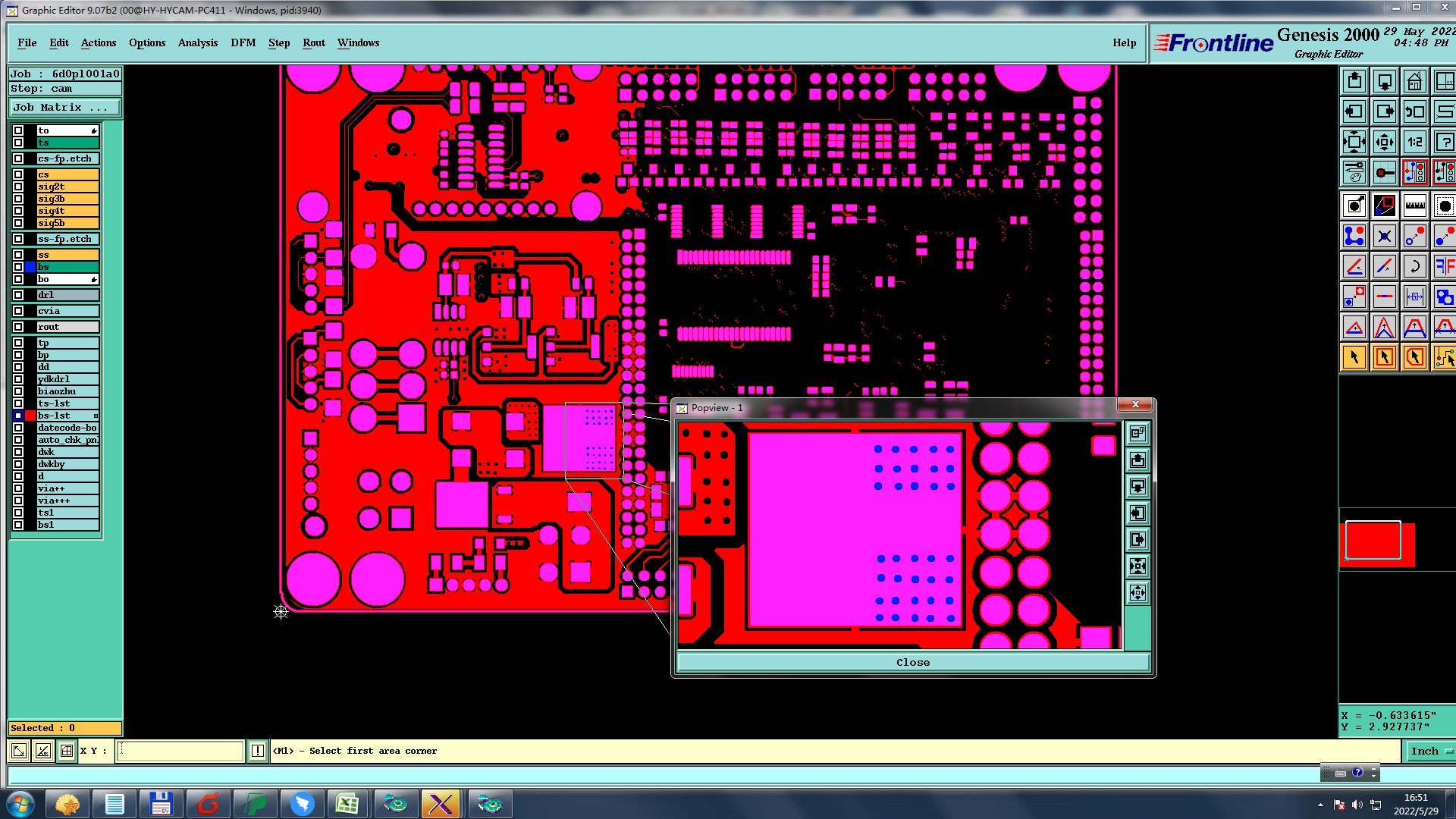This screenshot has height=819, width=1456.
Task: Click the home view icon
Action: (1414, 81)
